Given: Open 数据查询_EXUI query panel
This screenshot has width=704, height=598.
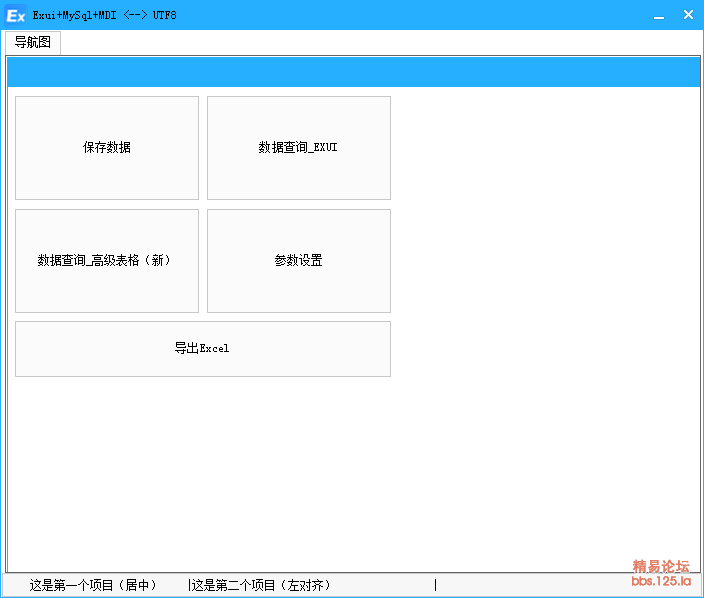Looking at the screenshot, I should point(298,148).
